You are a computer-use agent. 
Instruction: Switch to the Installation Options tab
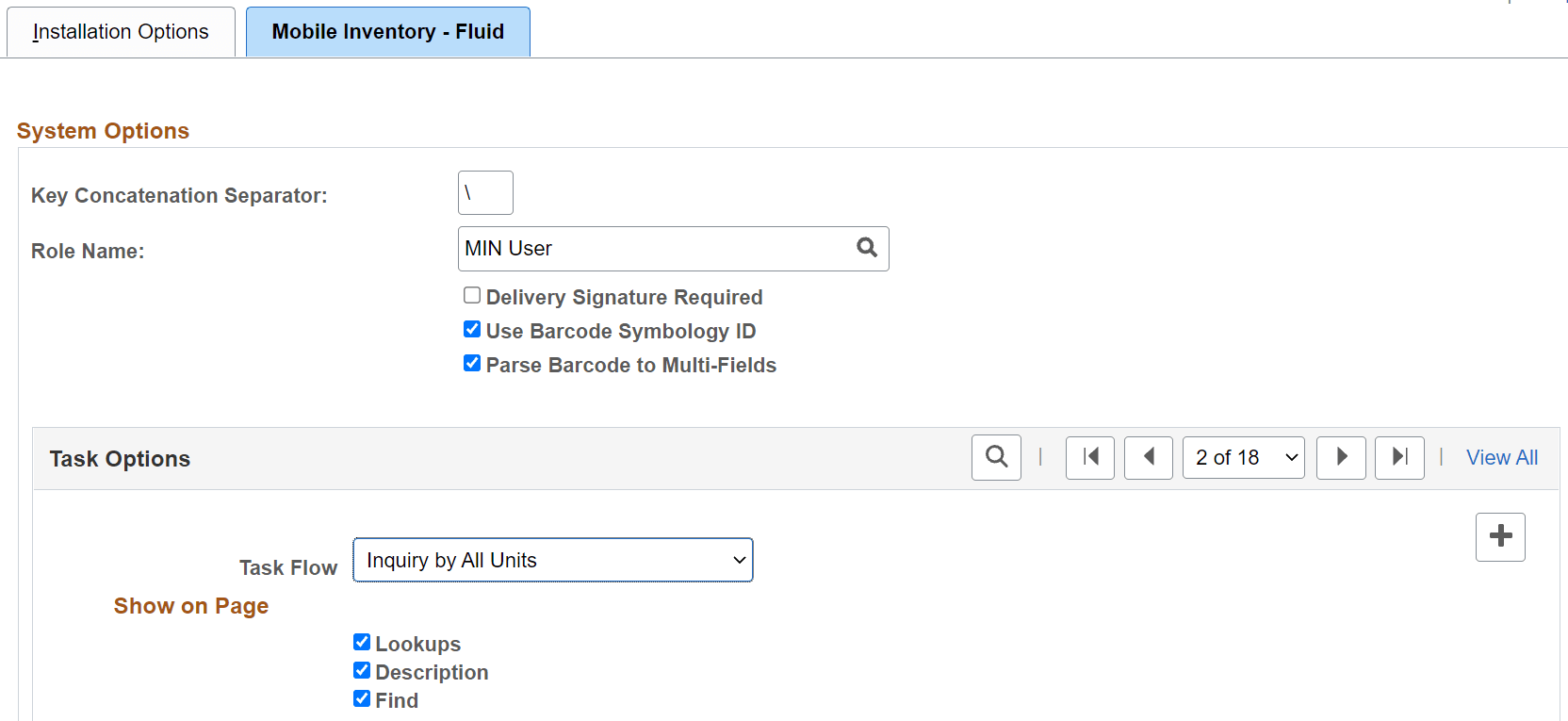(x=120, y=31)
